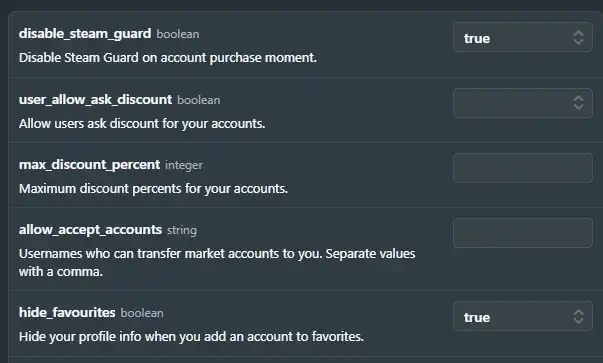This screenshot has width=603, height=363.
Task: Click the 'true' value in disable_steam_guard
Action: pyautogui.click(x=477, y=38)
